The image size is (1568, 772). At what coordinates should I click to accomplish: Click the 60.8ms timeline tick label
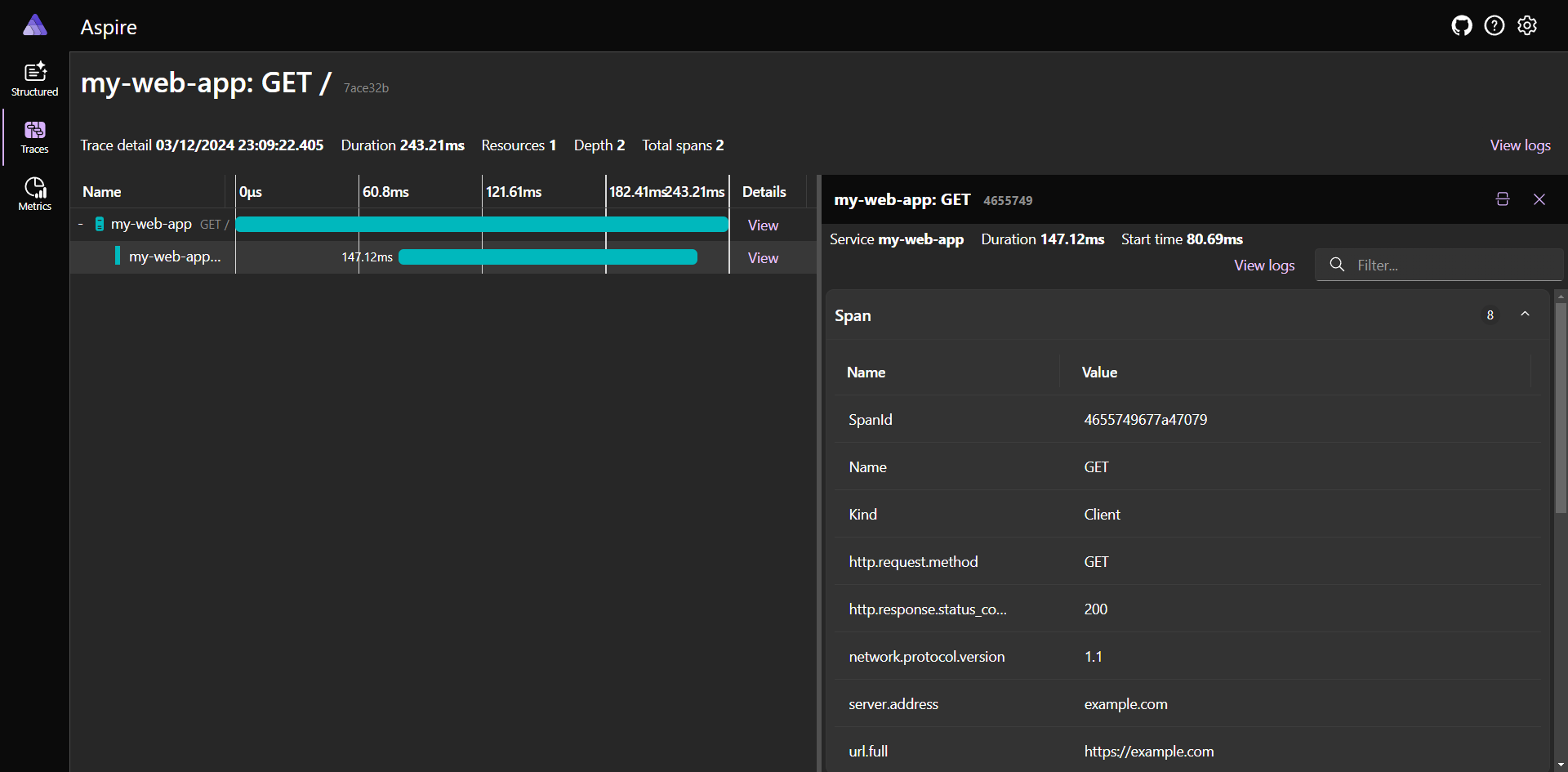385,192
